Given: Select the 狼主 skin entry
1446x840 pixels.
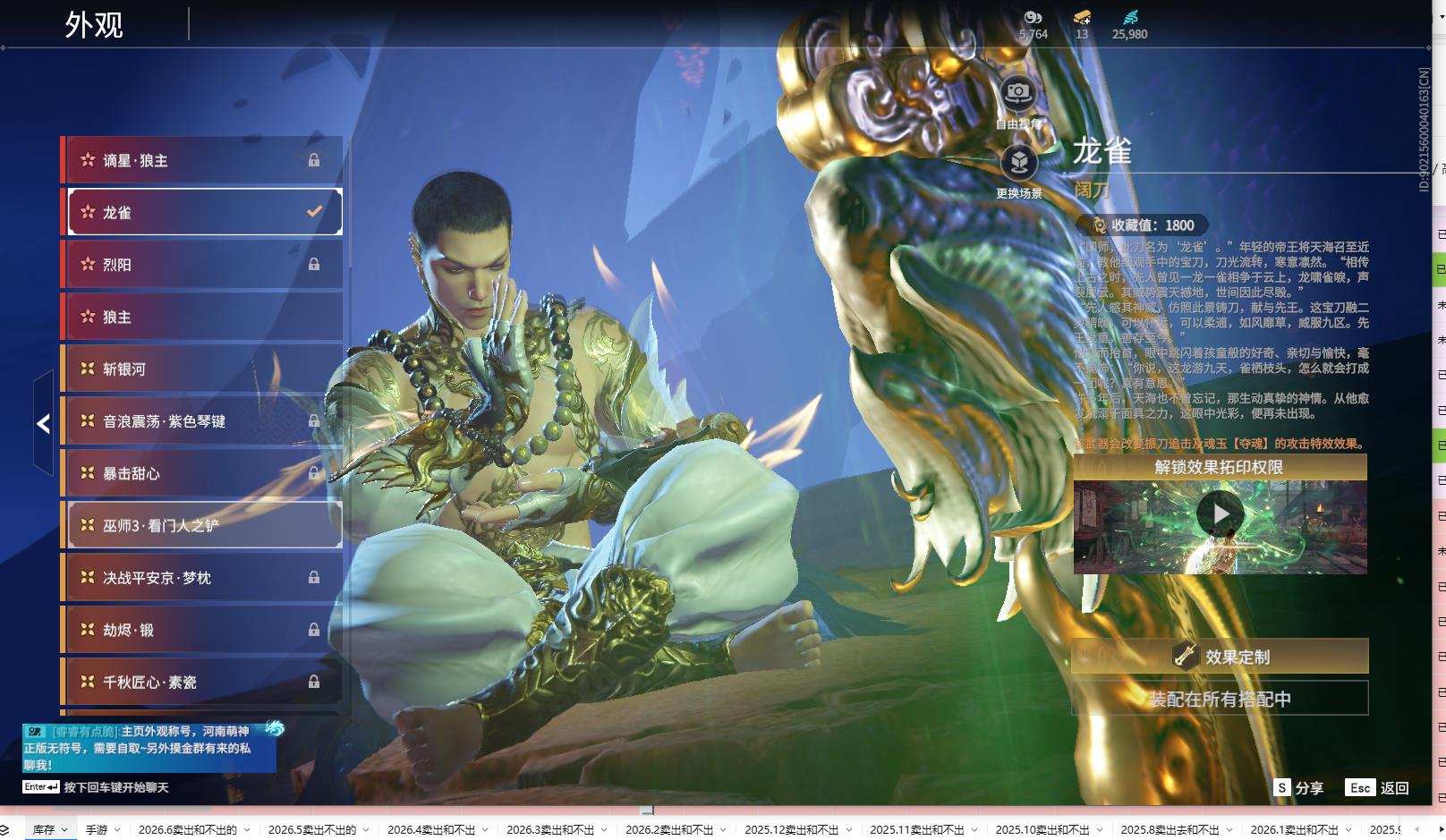Looking at the screenshot, I should pos(202,317).
